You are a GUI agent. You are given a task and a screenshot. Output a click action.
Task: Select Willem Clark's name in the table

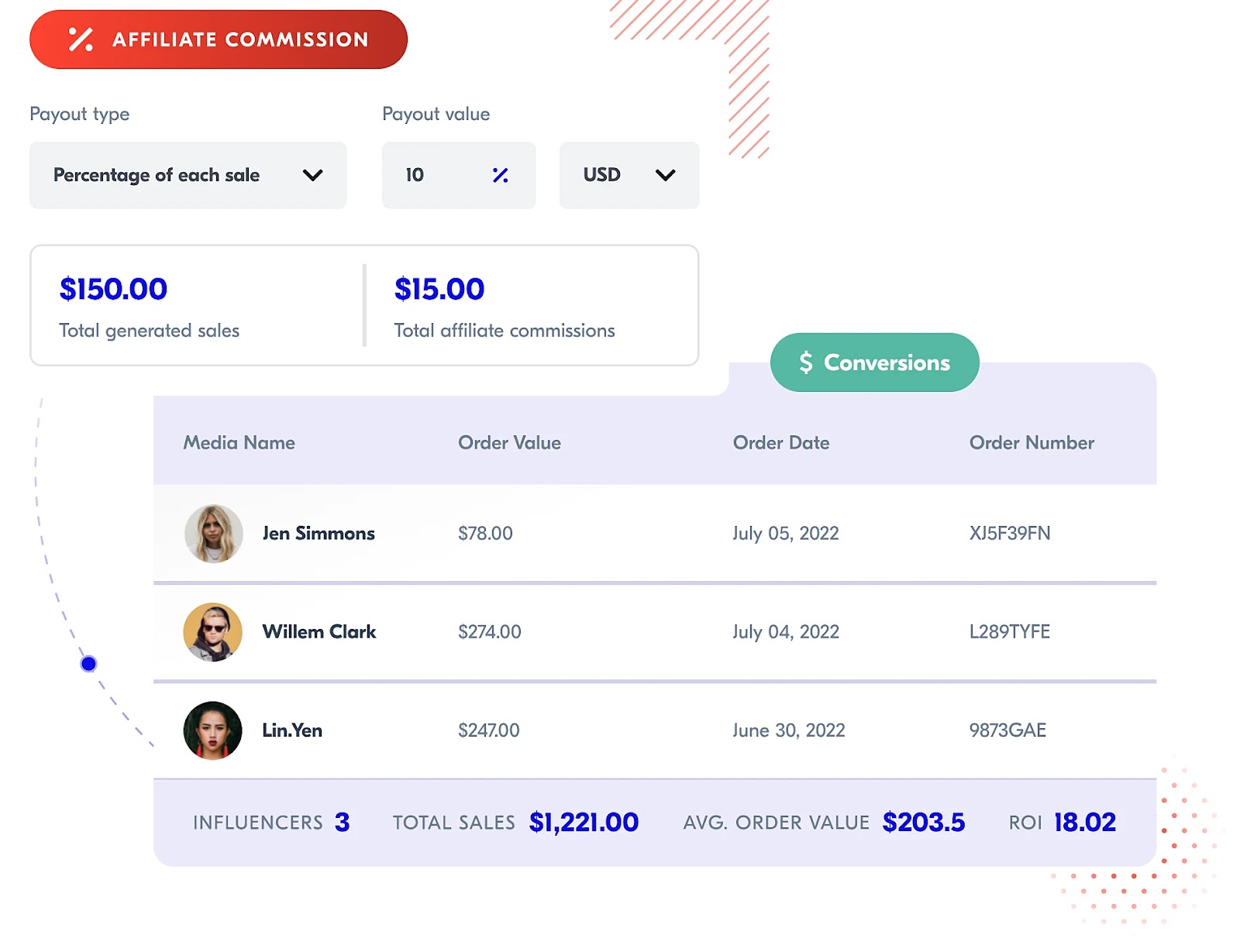coord(319,631)
